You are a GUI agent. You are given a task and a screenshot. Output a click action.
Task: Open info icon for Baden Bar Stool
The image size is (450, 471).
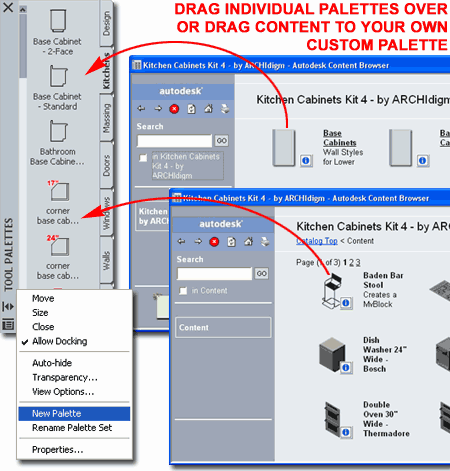pyautogui.click(x=346, y=303)
